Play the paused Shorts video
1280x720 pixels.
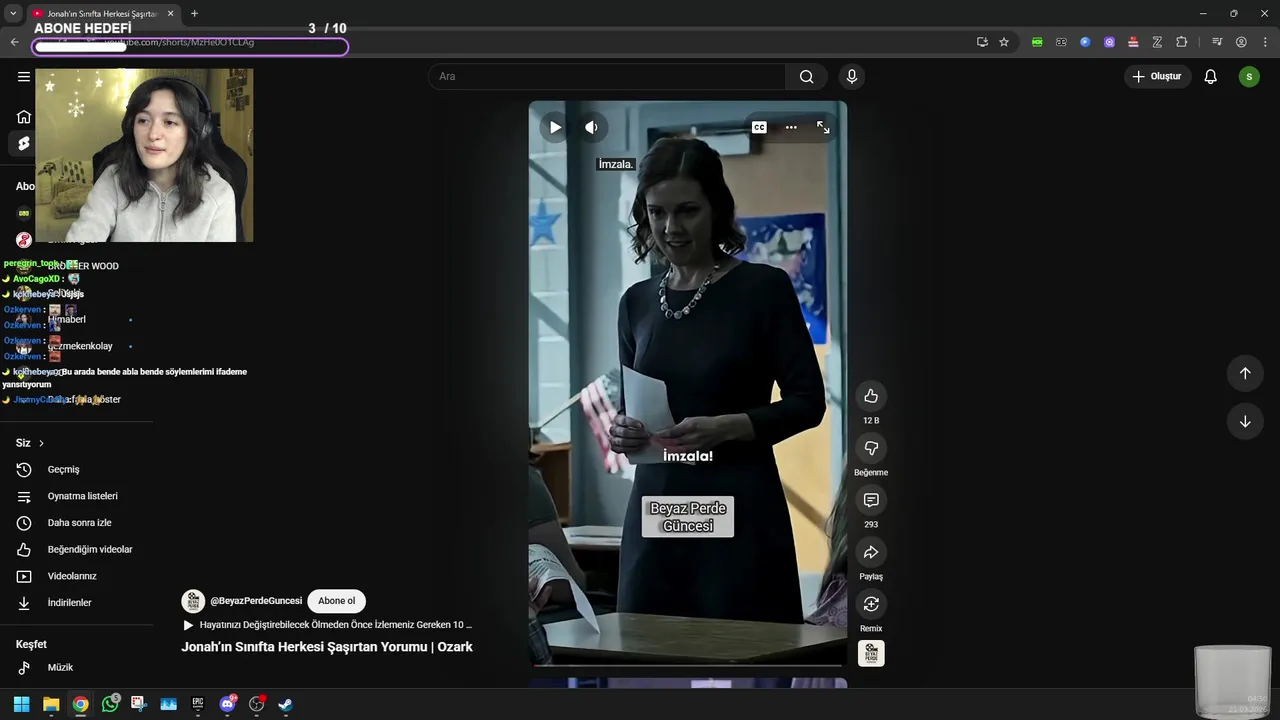point(555,127)
